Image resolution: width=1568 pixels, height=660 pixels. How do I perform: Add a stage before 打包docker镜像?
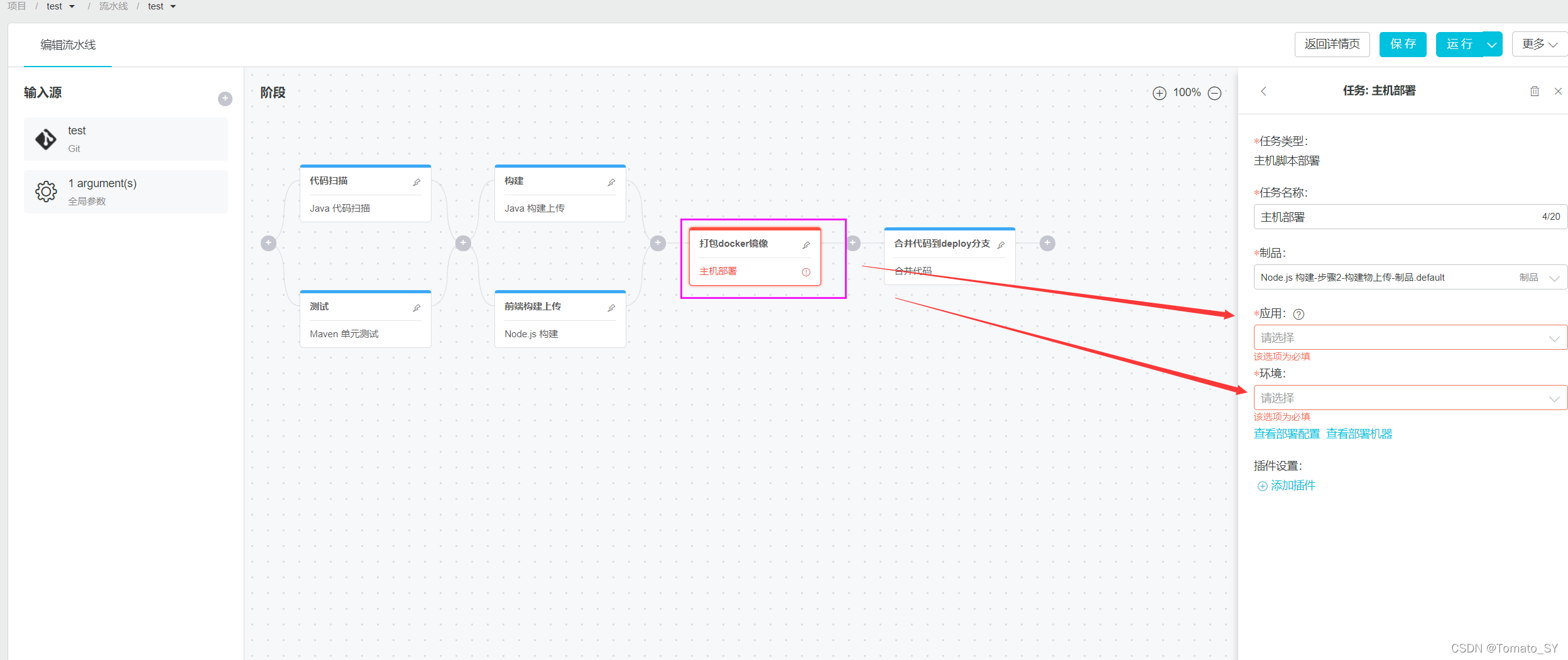click(658, 243)
